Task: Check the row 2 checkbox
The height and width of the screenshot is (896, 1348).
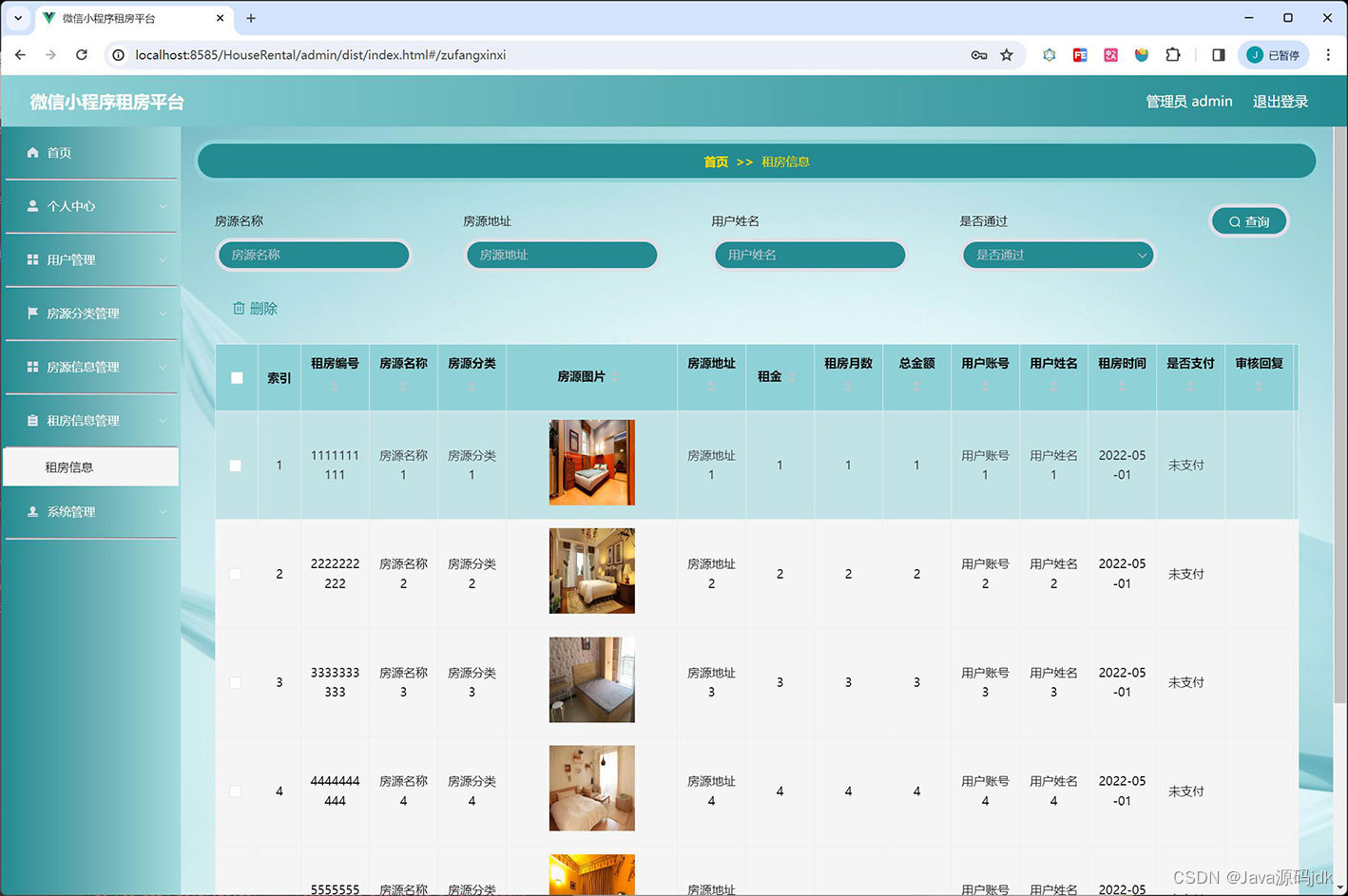Action: pyautogui.click(x=236, y=574)
